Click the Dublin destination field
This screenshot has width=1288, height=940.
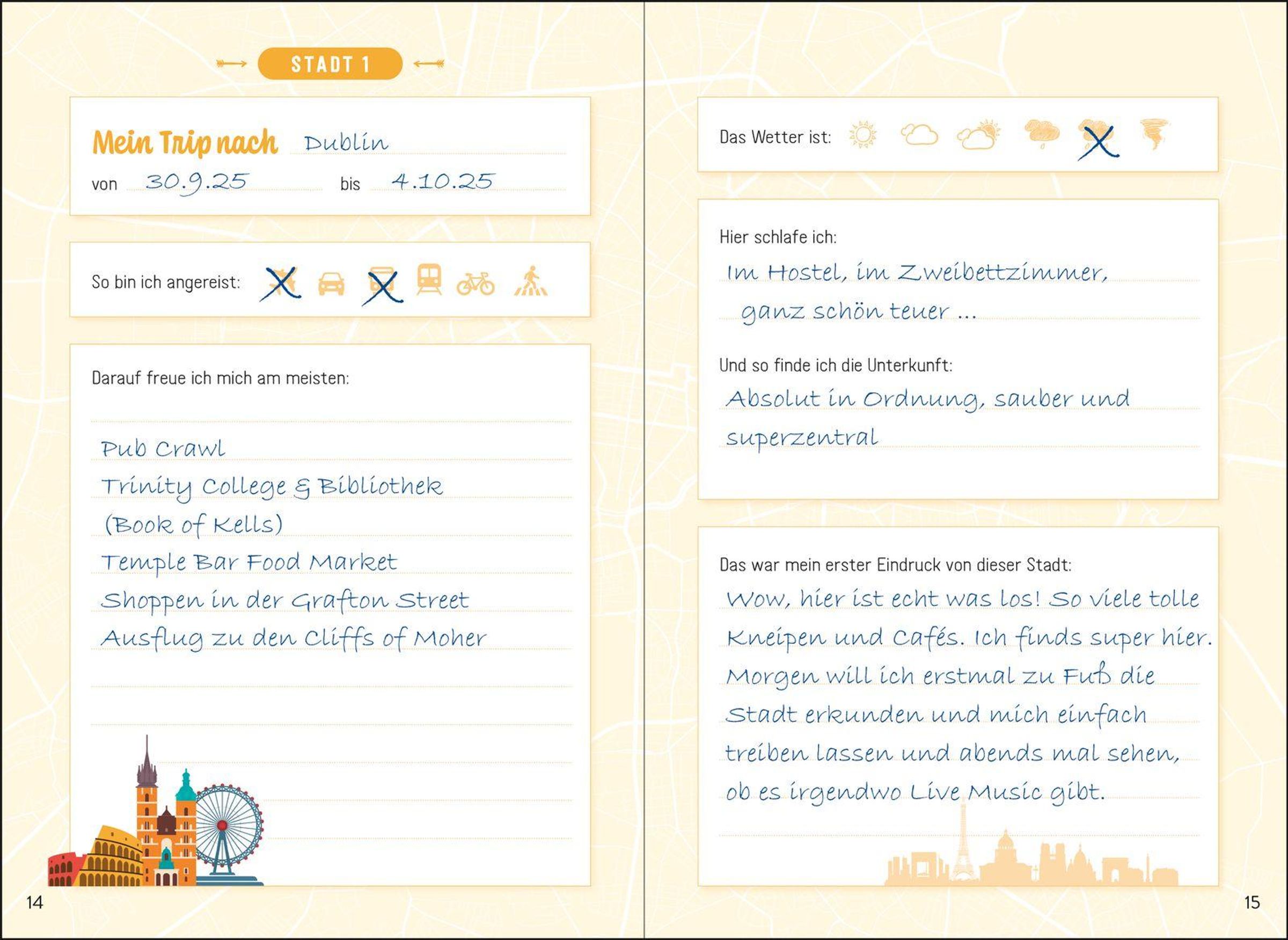[346, 143]
